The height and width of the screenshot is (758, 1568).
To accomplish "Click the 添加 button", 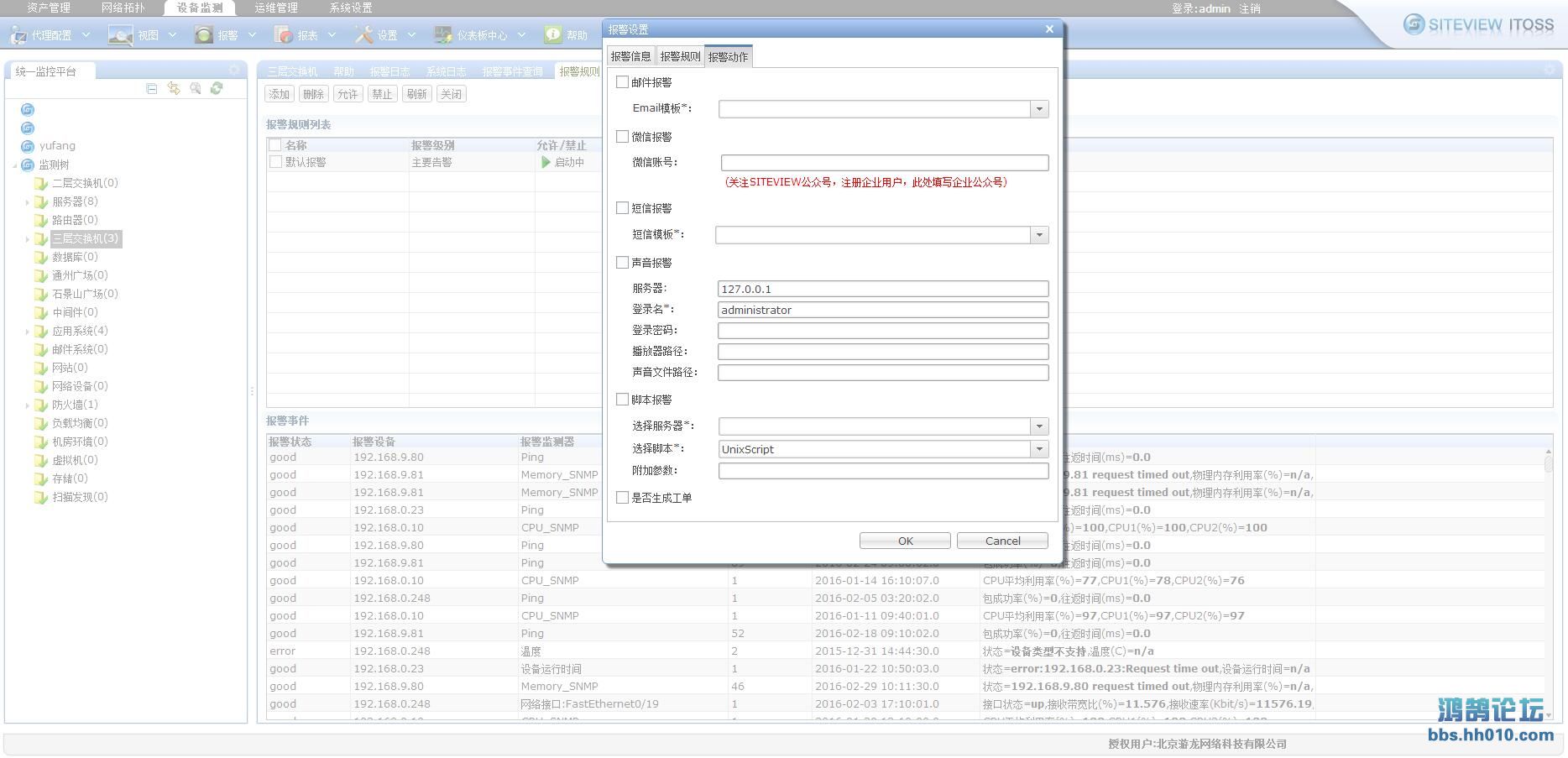I will [x=280, y=94].
